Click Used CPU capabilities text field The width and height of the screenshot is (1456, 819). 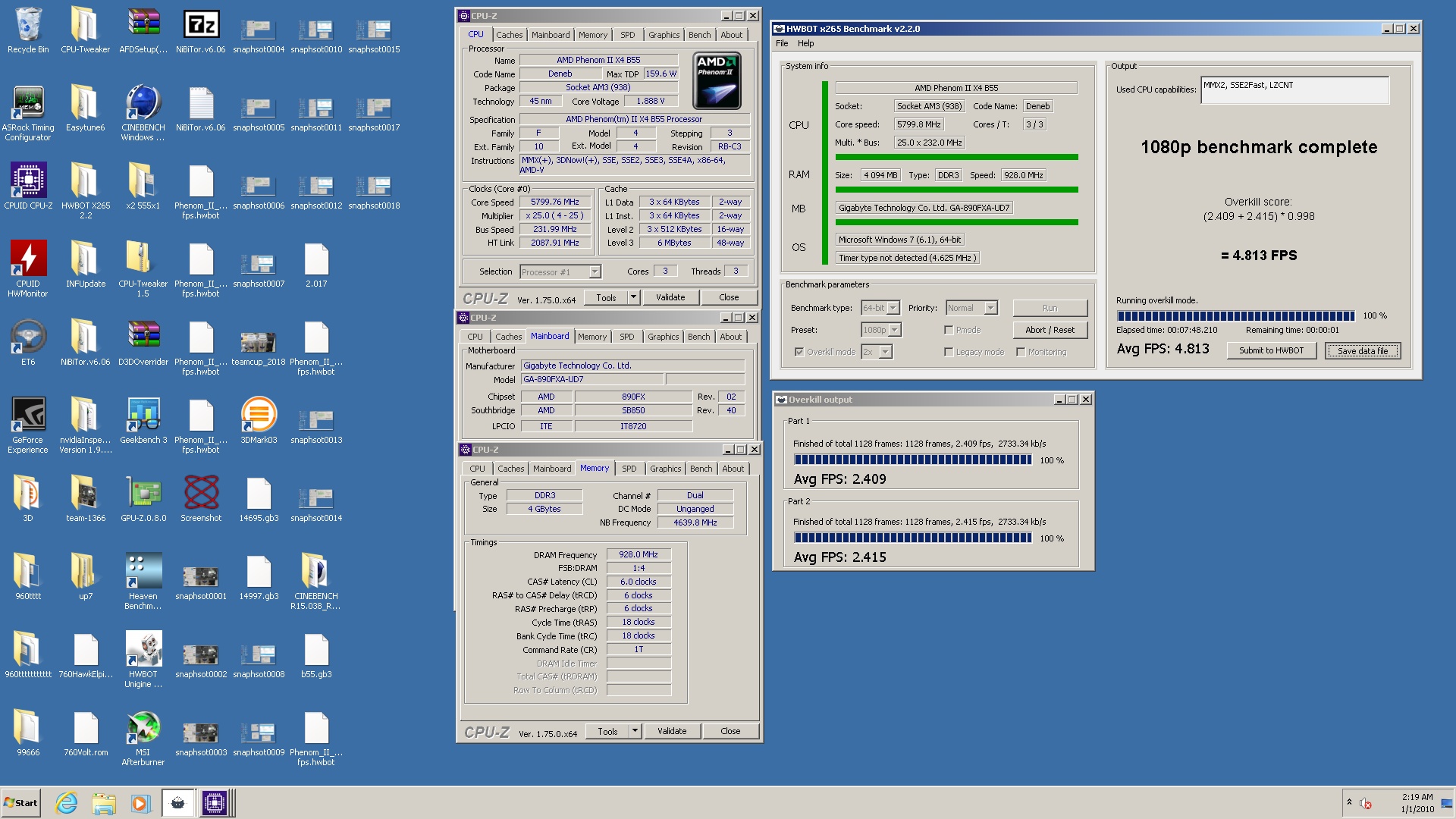tap(1294, 89)
